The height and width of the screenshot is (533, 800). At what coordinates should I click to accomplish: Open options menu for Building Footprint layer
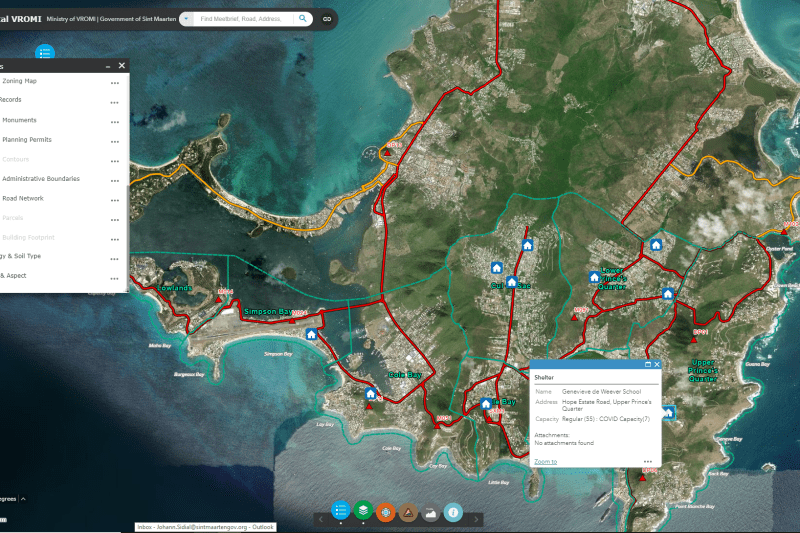[115, 239]
